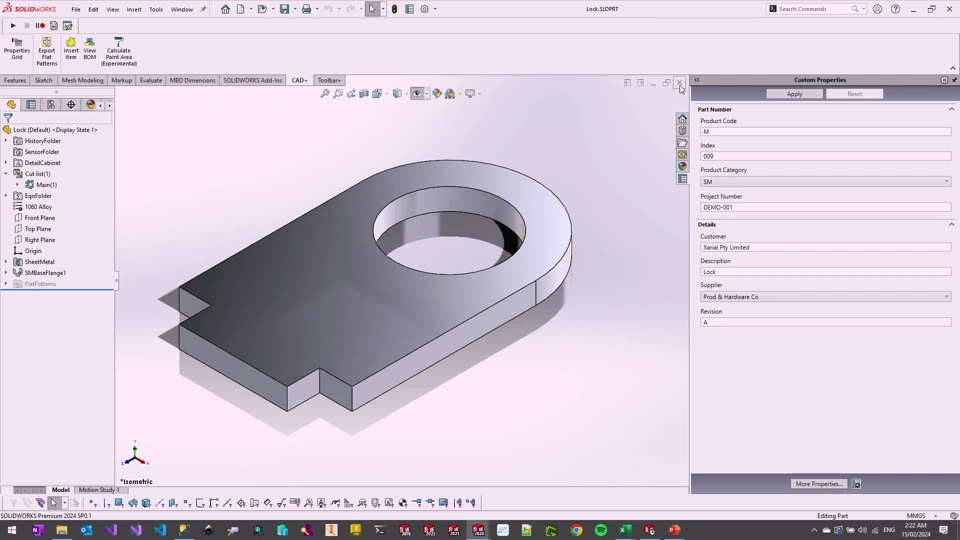Expand the SheetMetal tree node
960x540 pixels.
[x=6, y=262]
